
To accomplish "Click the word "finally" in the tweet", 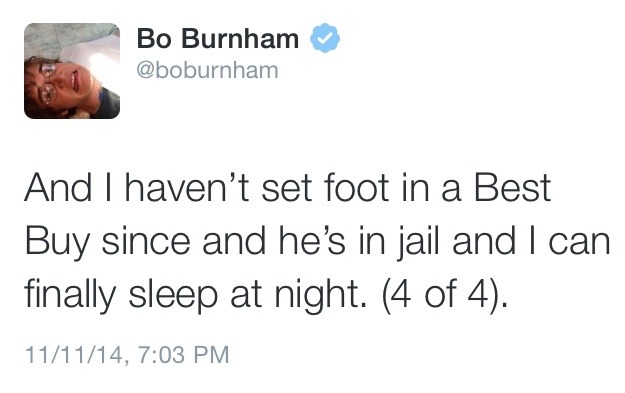I will tap(70, 296).
